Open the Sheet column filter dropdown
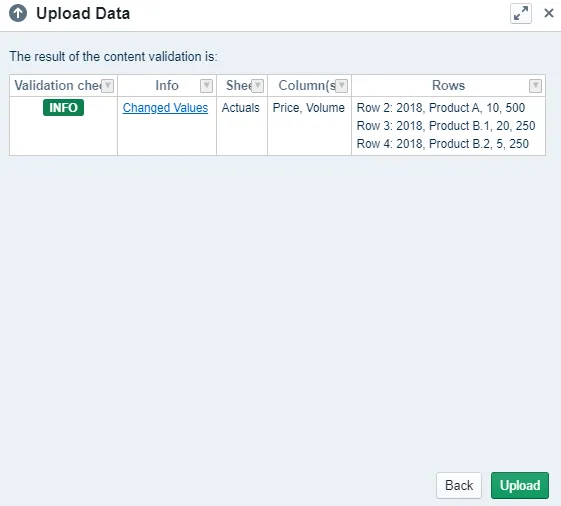561x506 pixels. 258,86
